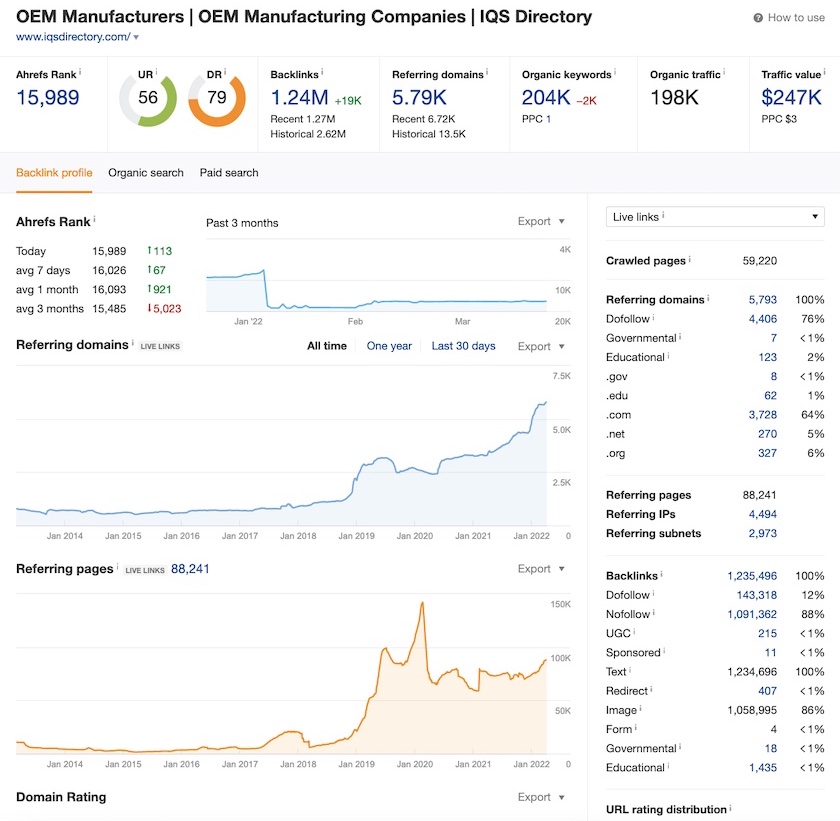Click the info icon beside Organic keywords
This screenshot has height=821, width=840.
[x=616, y=73]
